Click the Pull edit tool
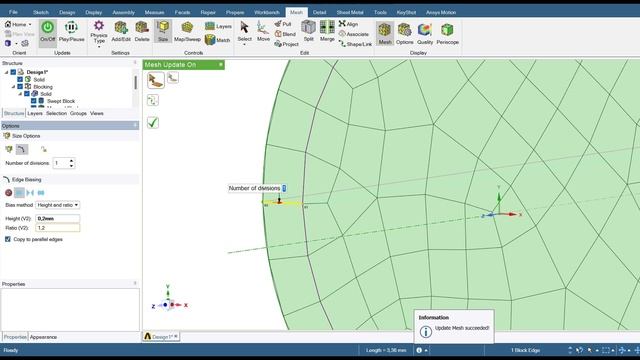This screenshot has width=640, height=360. (283, 24)
